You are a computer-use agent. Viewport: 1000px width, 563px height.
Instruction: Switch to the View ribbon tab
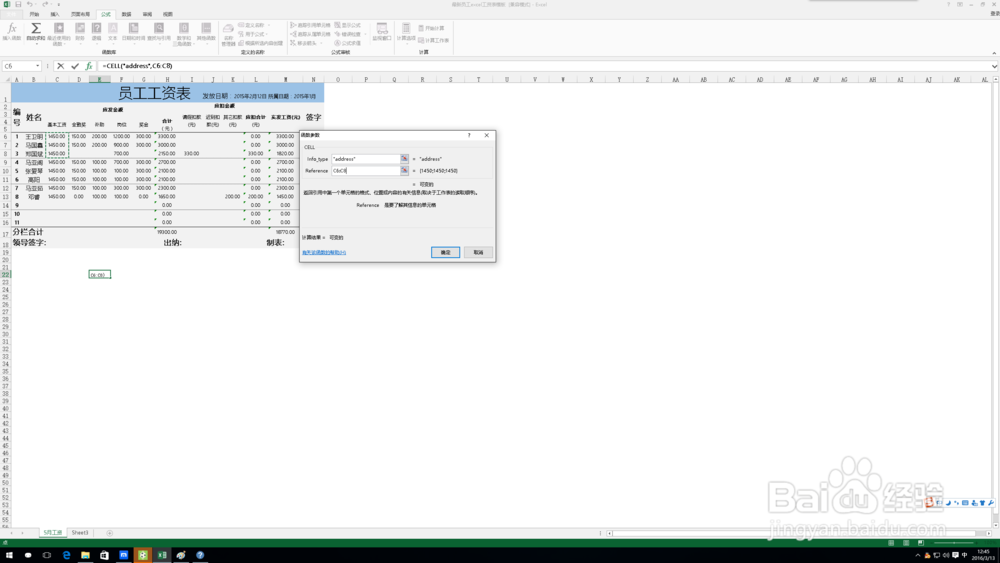[168, 14]
